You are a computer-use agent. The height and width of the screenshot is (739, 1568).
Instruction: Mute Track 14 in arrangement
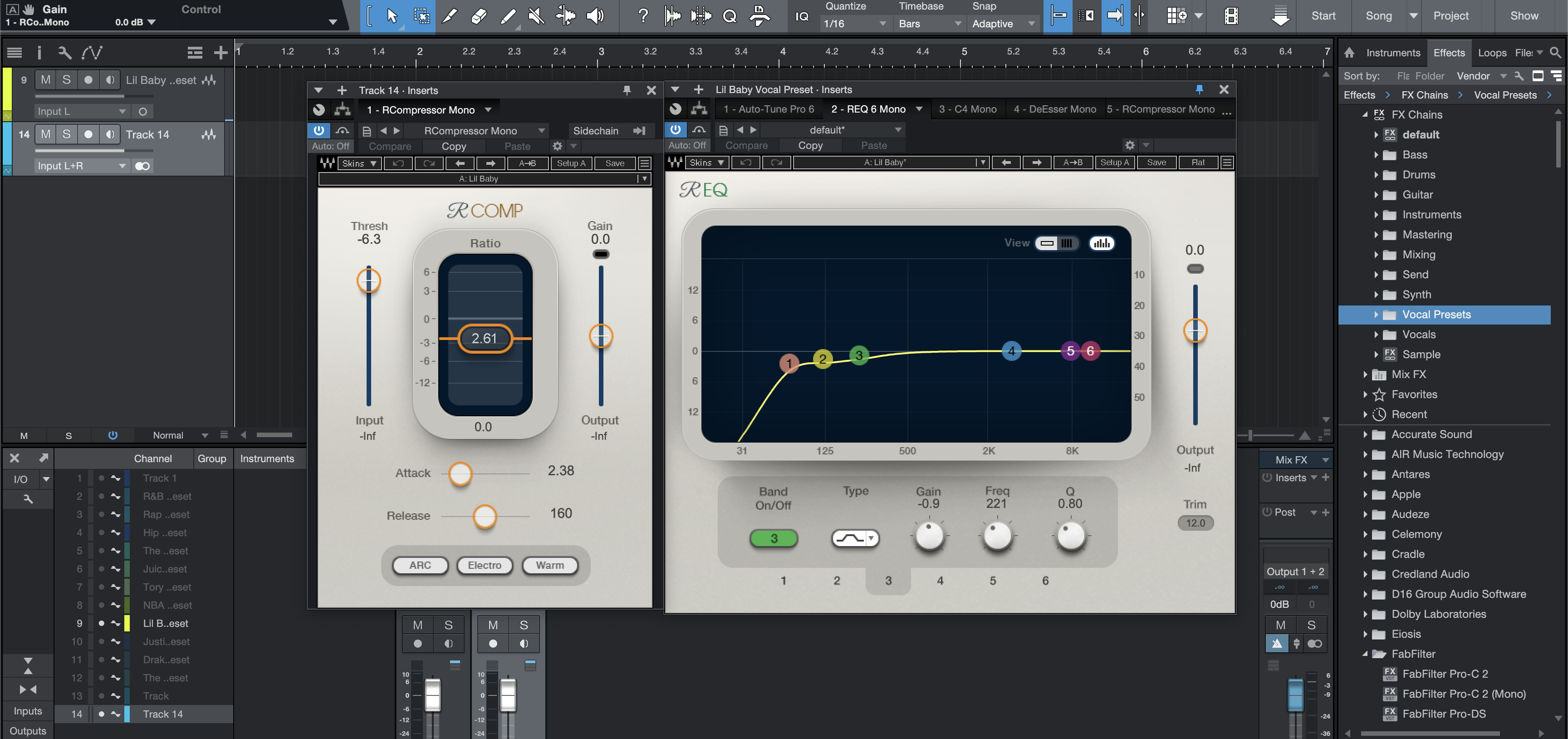(x=46, y=134)
